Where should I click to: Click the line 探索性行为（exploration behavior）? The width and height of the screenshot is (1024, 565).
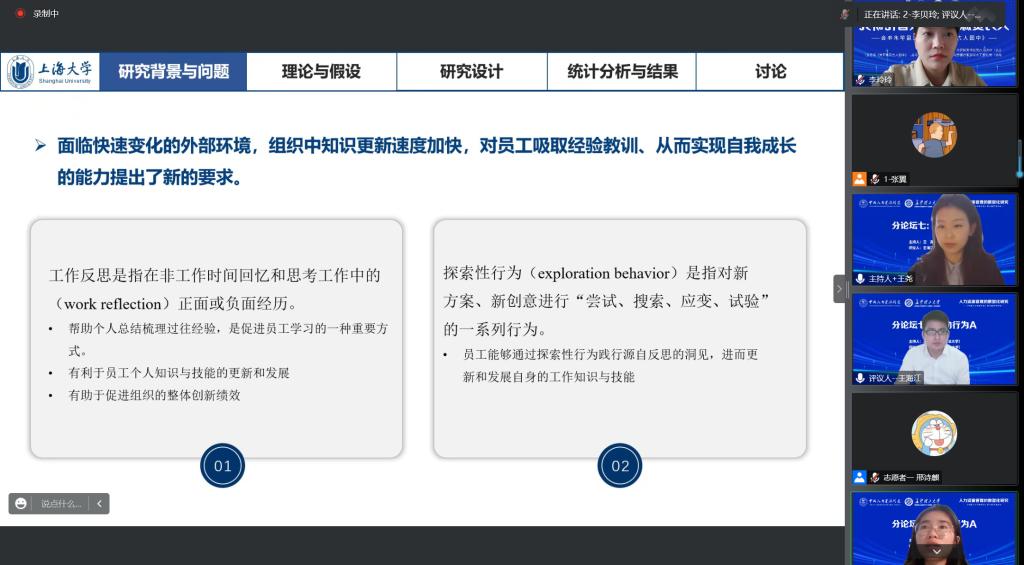(x=596, y=272)
